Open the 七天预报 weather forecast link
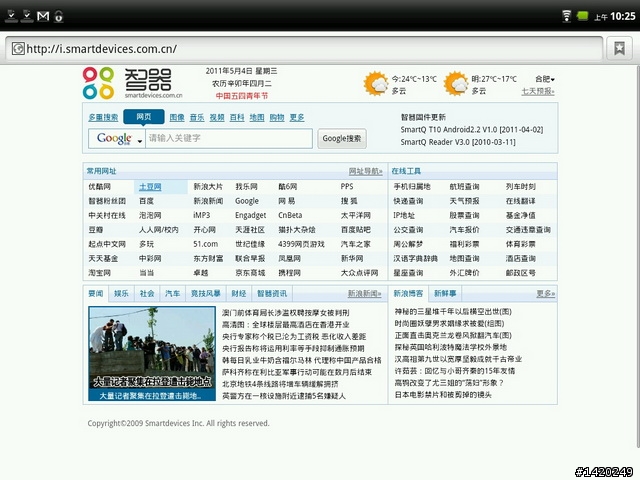Viewport: 640px width, 480px height. pos(538,91)
